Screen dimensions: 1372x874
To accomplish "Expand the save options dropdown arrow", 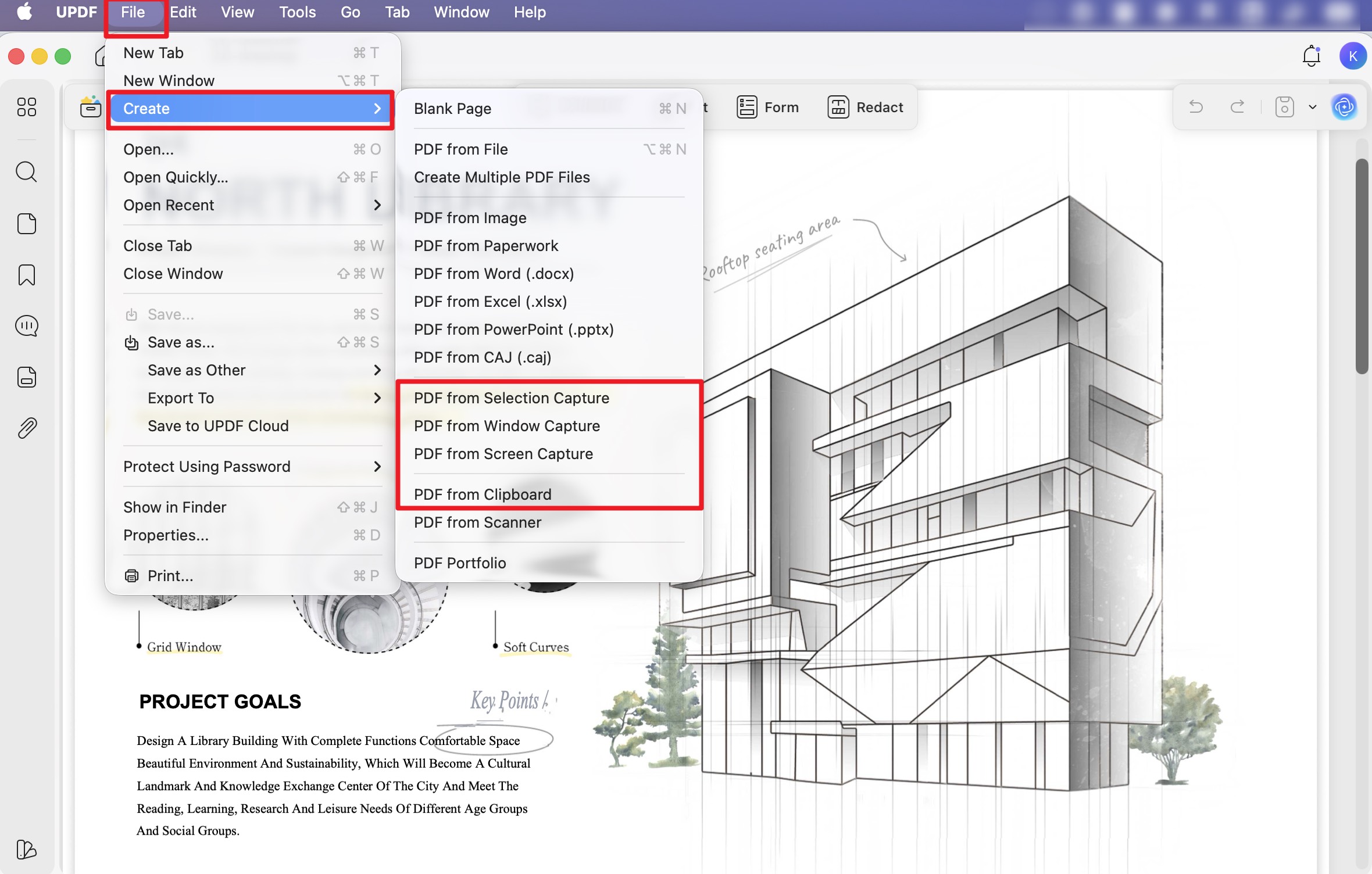I will [x=1313, y=107].
